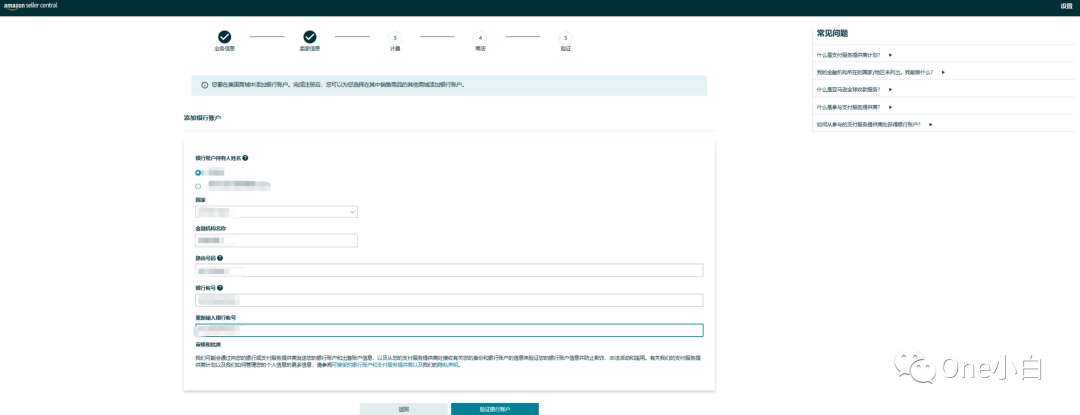Click the 重新输入银行账号 input field
Image resolution: width=1080 pixels, height=415 pixels.
[449, 330]
